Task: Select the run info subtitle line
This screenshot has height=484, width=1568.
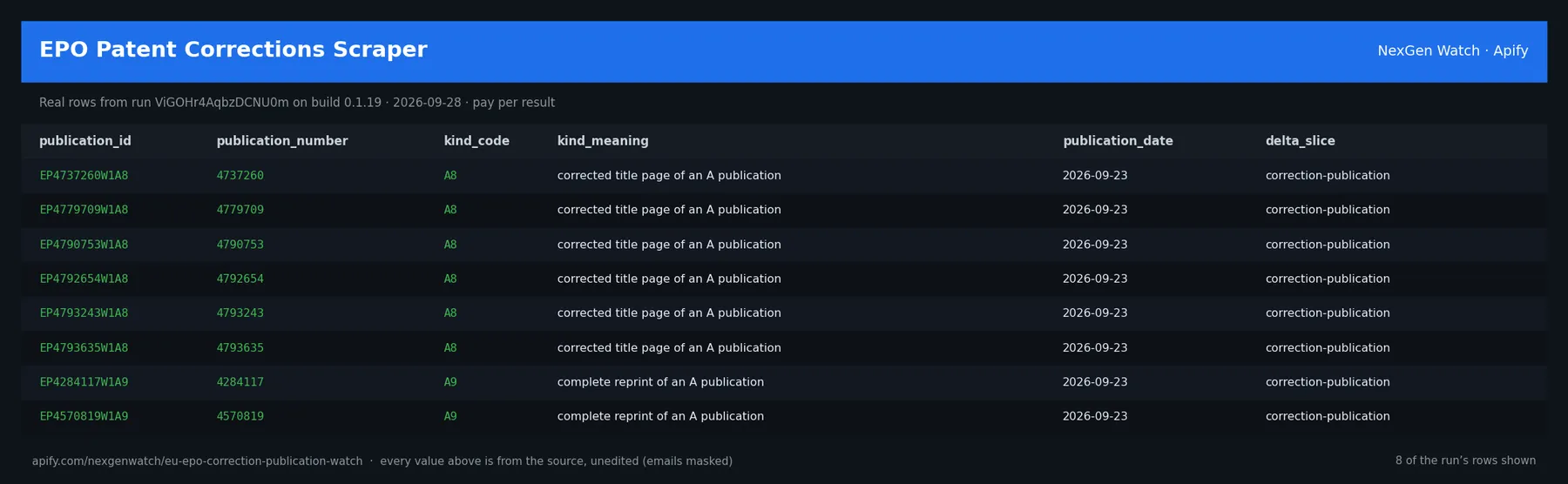Action: 297,103
